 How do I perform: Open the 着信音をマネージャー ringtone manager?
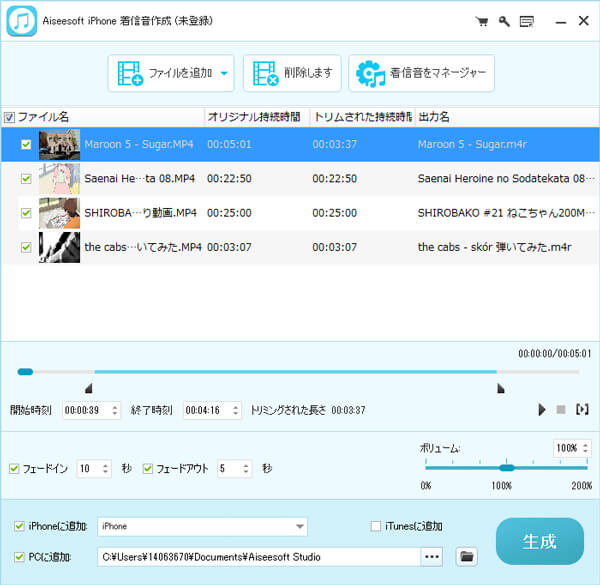click(x=421, y=73)
